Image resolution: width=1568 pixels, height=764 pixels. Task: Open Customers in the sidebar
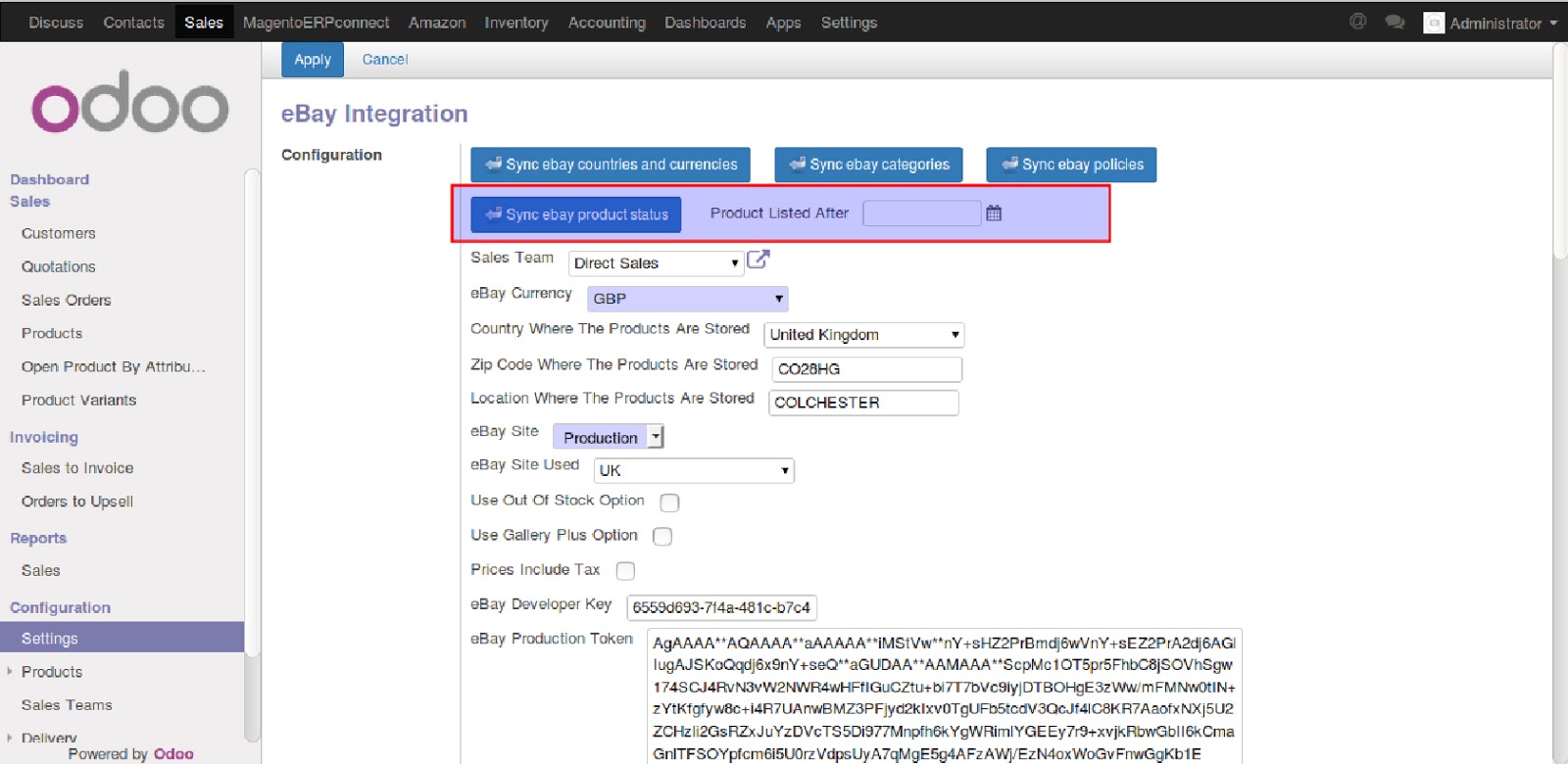tap(59, 234)
